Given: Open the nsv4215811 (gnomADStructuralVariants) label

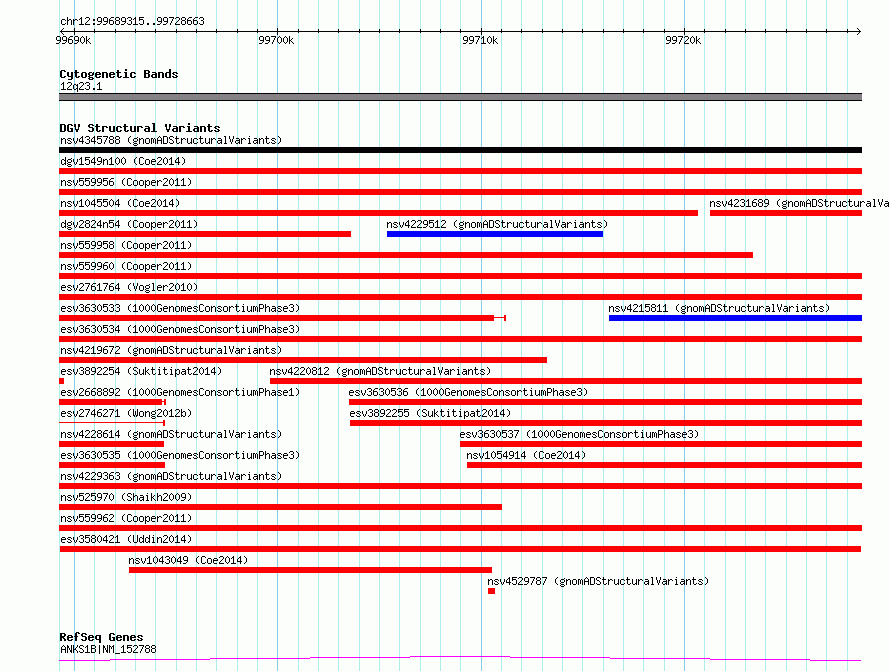Looking at the screenshot, I should (x=719, y=308).
